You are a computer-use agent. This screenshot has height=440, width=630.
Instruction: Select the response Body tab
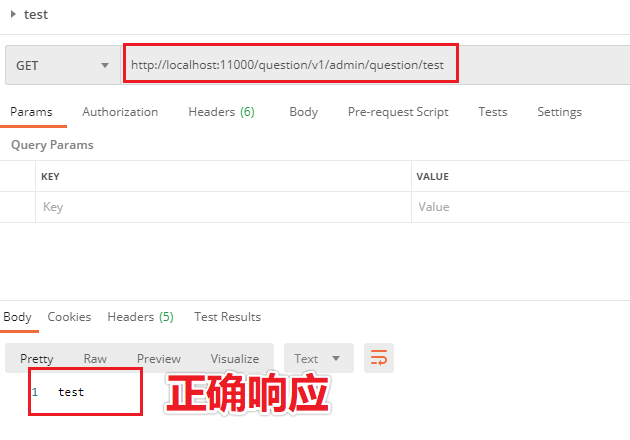coord(18,317)
